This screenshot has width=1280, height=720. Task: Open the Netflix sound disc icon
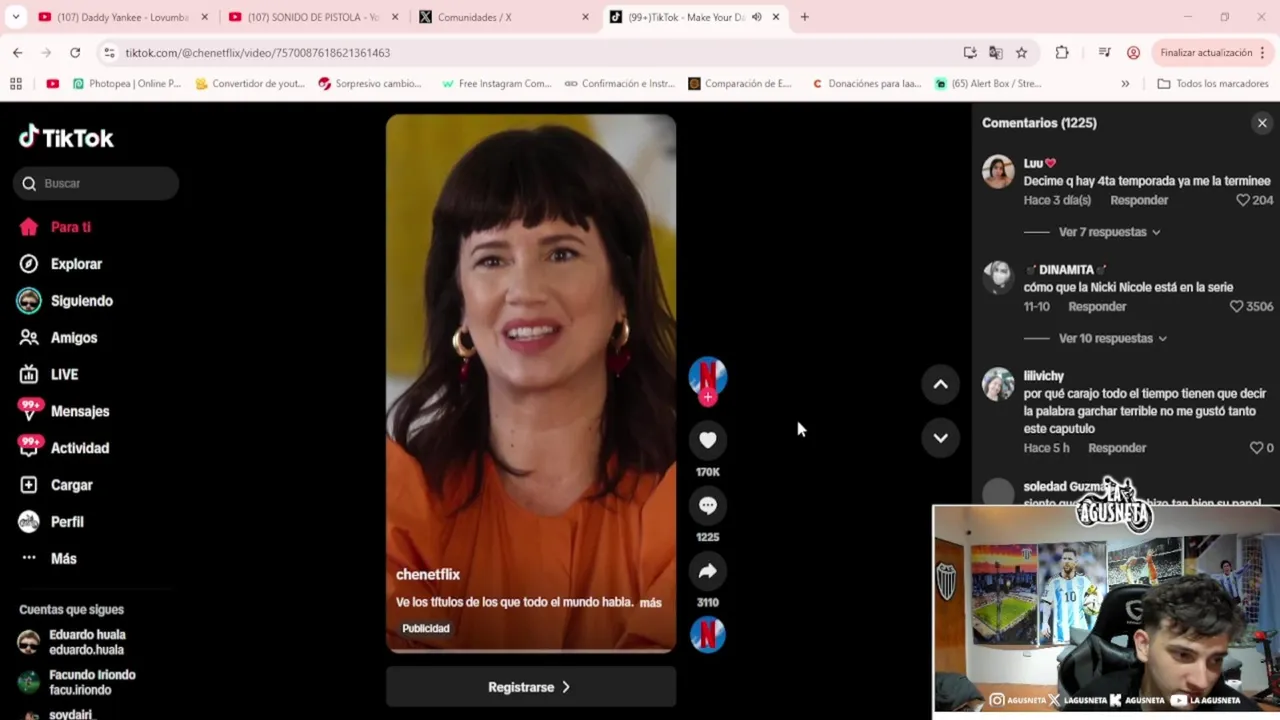click(x=708, y=634)
